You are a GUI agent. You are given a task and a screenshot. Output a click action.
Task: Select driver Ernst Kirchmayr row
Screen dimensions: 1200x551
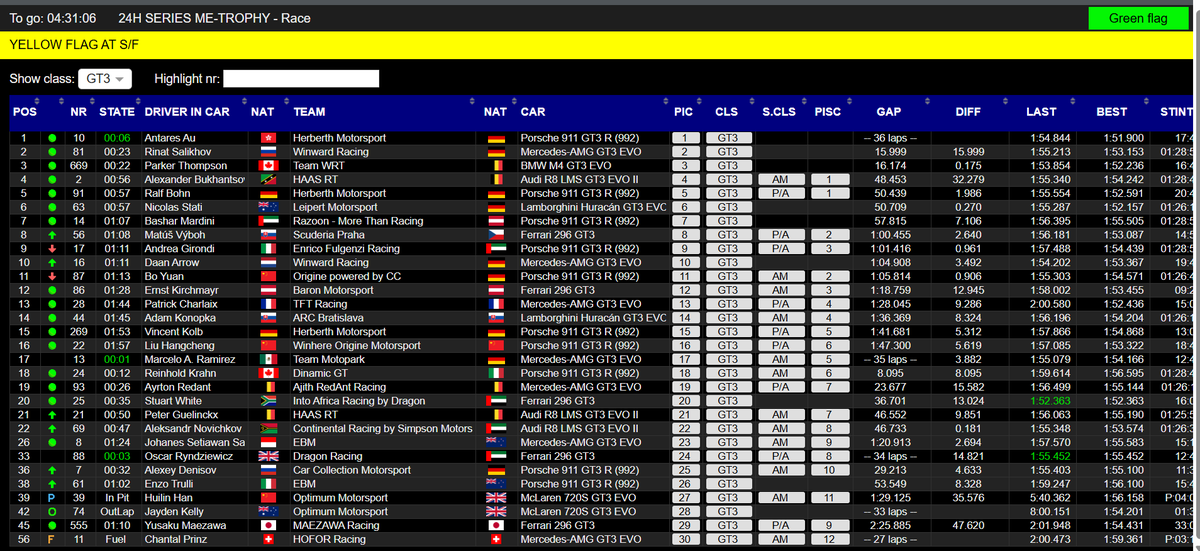[x=600, y=290]
